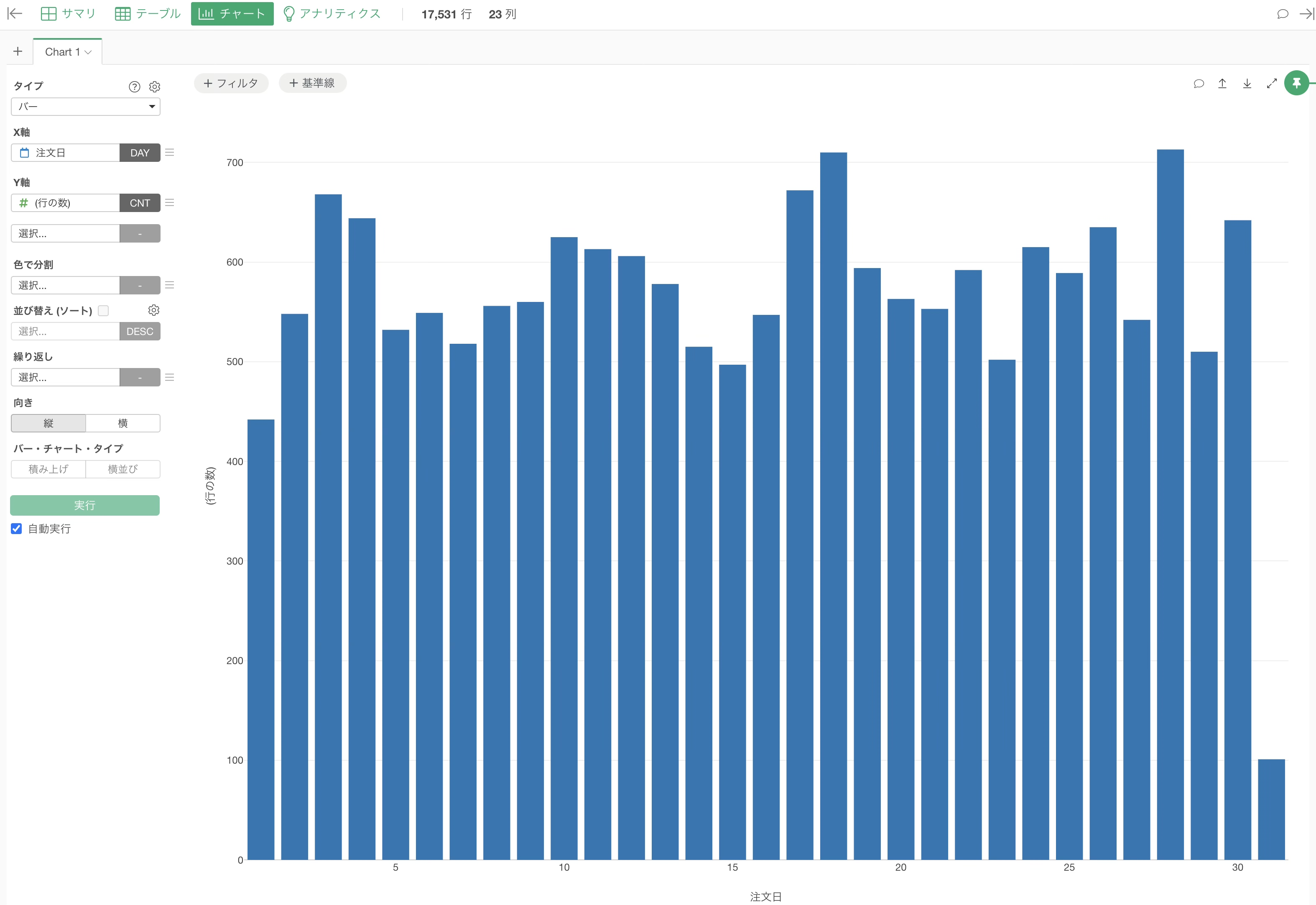
Task: Select 横 orientation option
Action: pyautogui.click(x=122, y=423)
